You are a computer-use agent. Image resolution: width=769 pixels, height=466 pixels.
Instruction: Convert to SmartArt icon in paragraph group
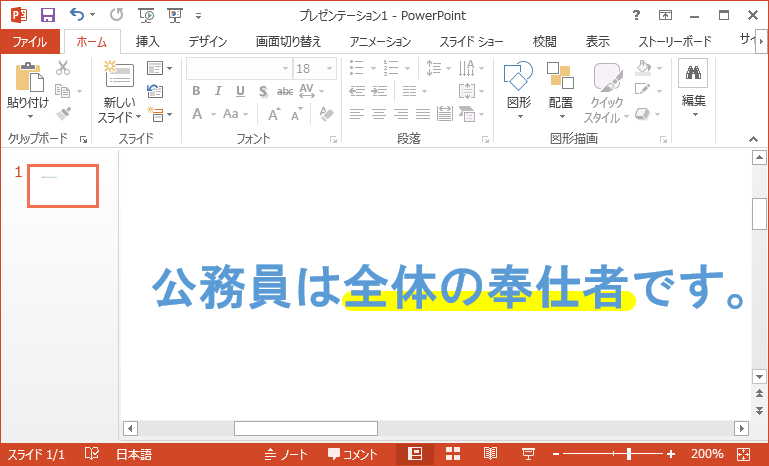[467, 114]
